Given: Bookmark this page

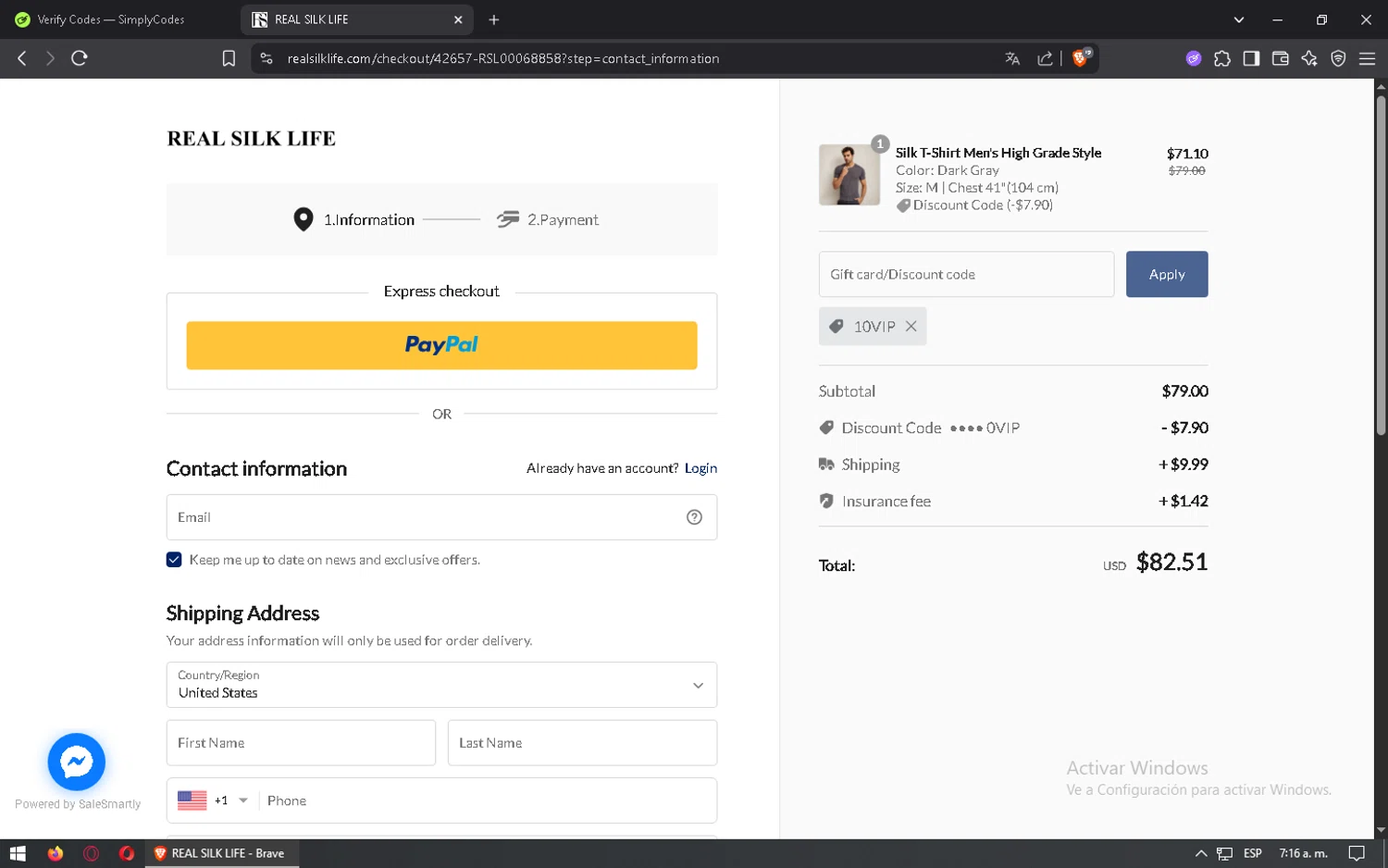Looking at the screenshot, I should [x=229, y=58].
